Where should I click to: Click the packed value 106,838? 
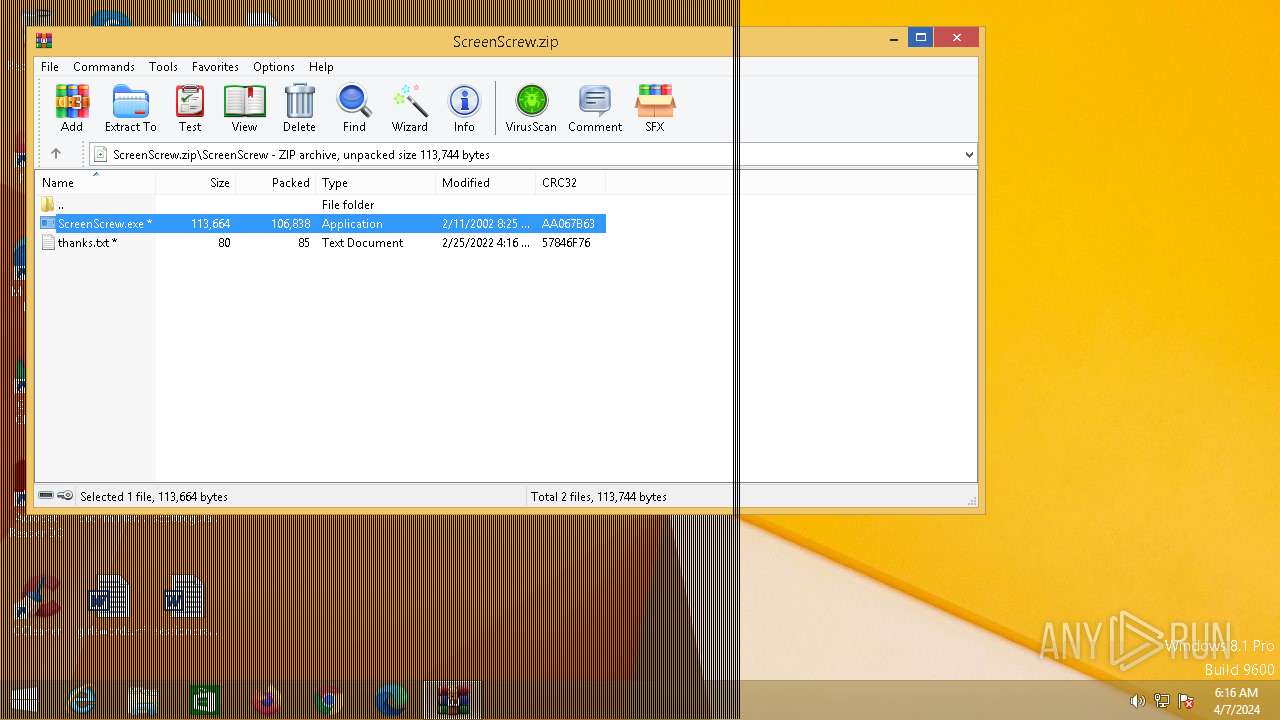pyautogui.click(x=291, y=224)
